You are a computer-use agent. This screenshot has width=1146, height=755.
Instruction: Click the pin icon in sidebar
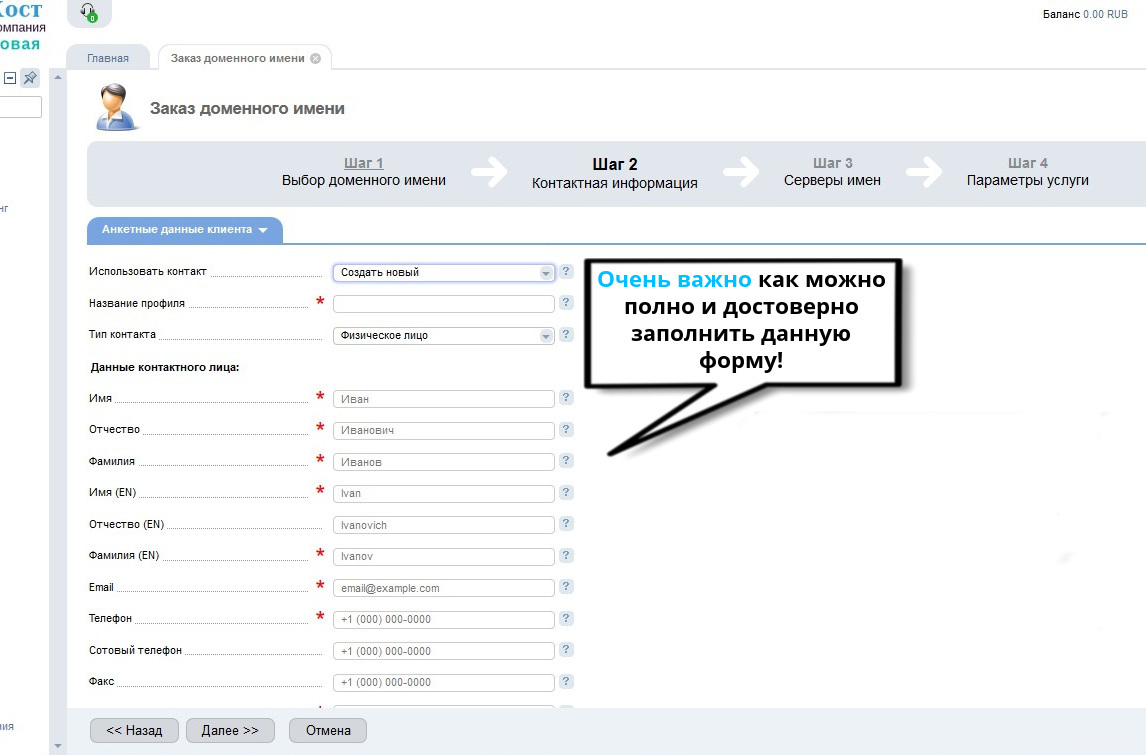[30, 77]
